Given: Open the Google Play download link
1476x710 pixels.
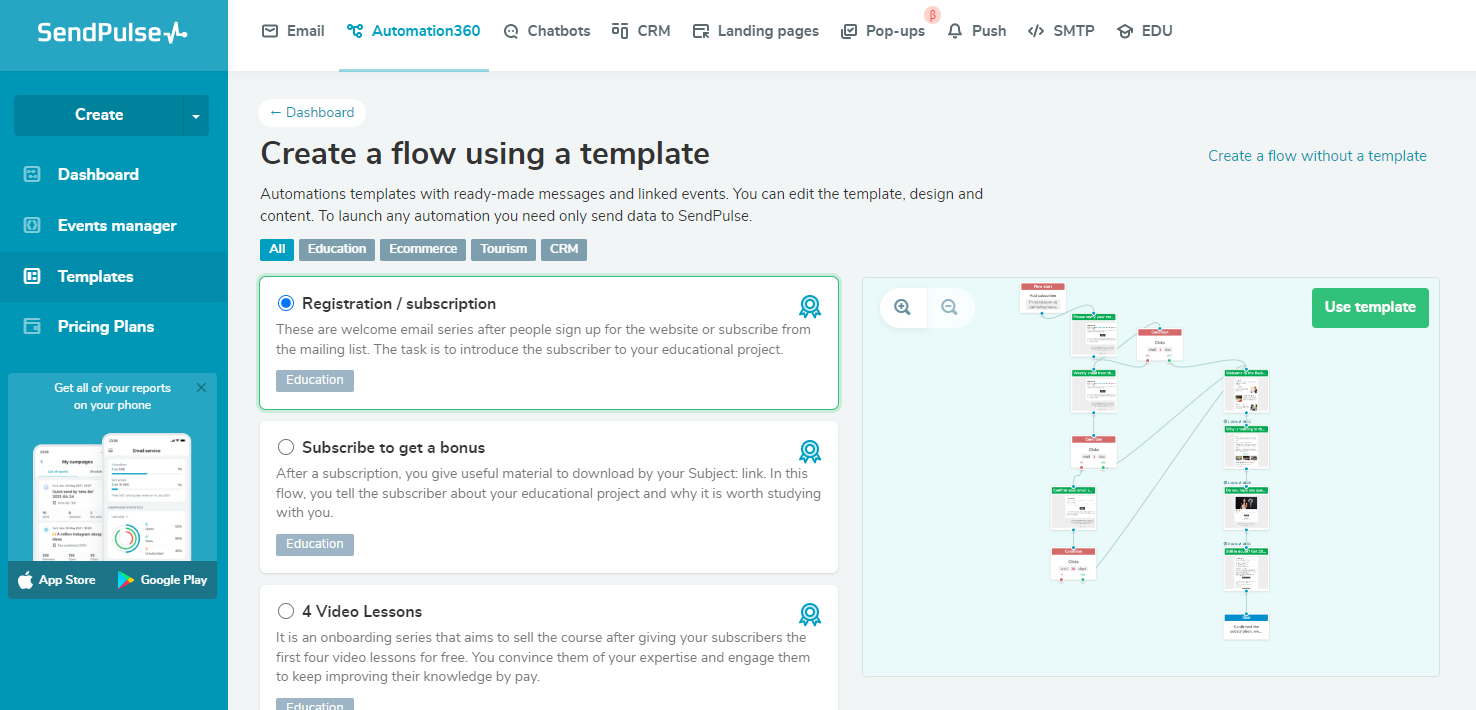Looking at the screenshot, I should (162, 580).
